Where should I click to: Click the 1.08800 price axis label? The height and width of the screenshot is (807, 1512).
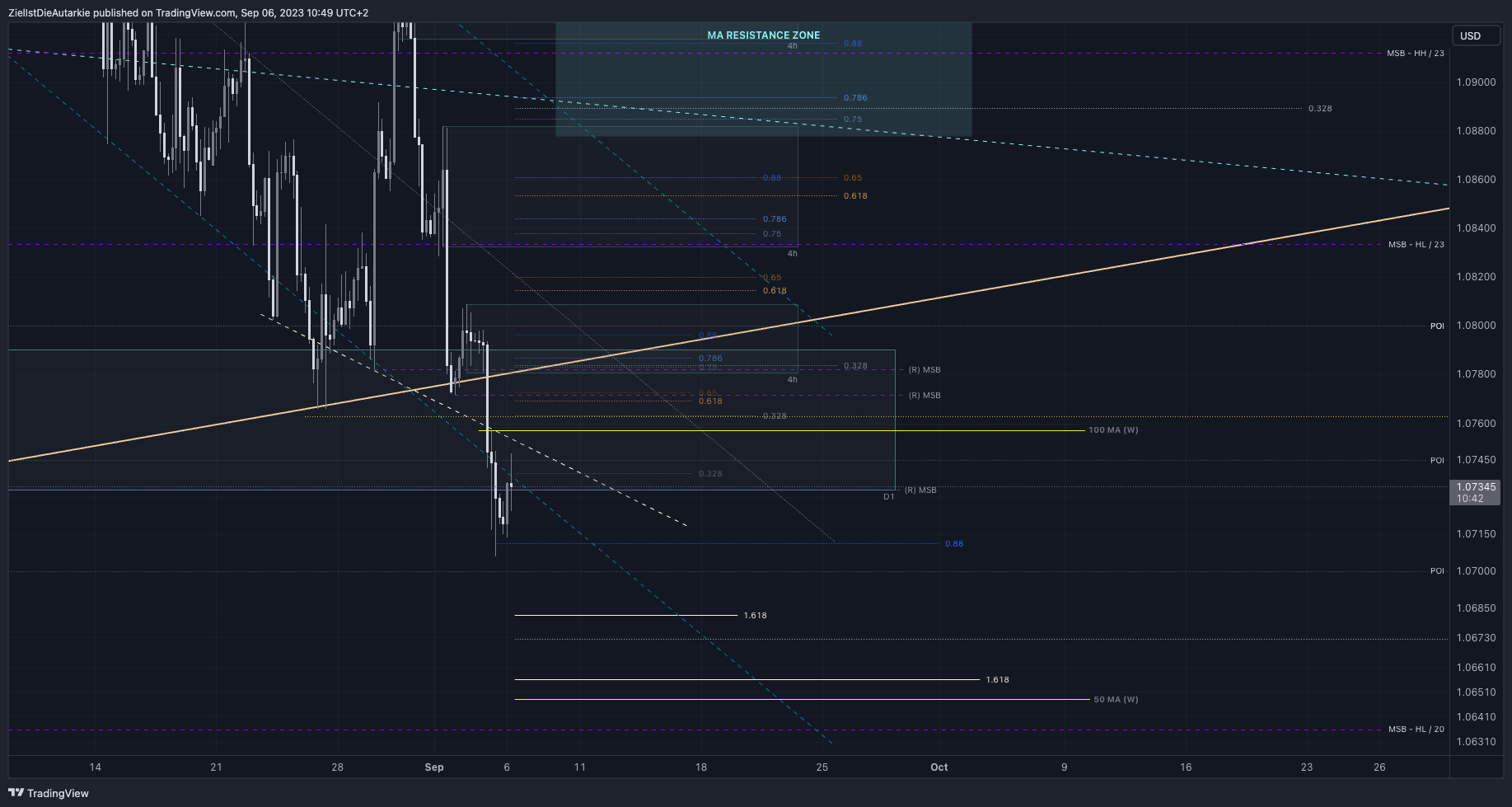pyautogui.click(x=1477, y=131)
